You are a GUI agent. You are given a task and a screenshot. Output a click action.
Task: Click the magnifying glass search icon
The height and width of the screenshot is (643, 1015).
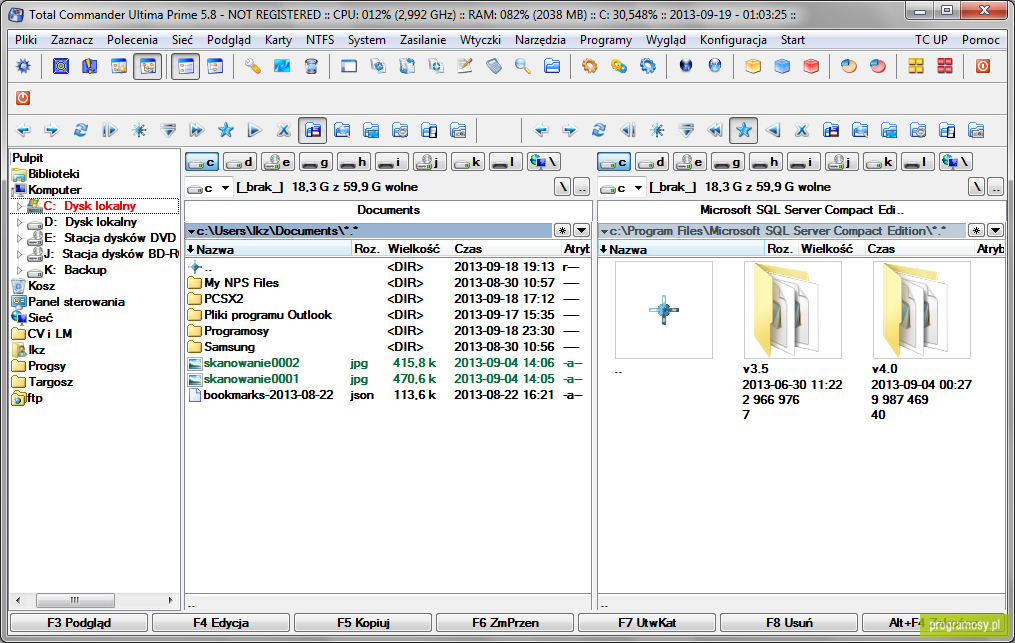click(x=523, y=66)
